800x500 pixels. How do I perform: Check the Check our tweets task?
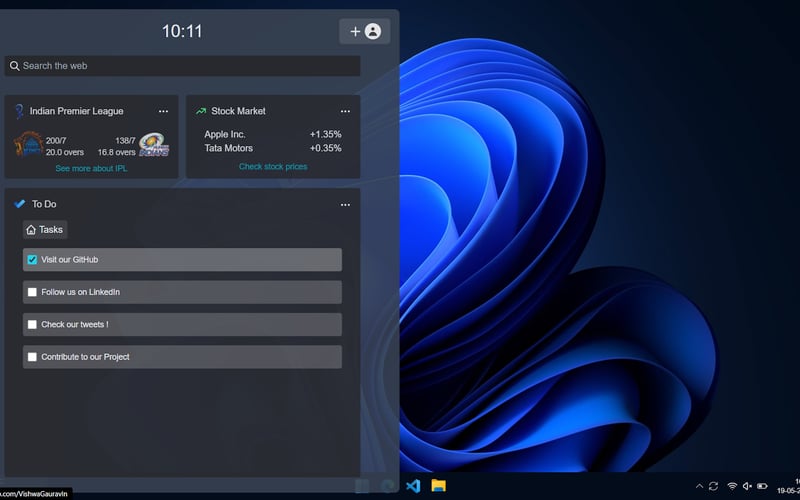(32, 324)
